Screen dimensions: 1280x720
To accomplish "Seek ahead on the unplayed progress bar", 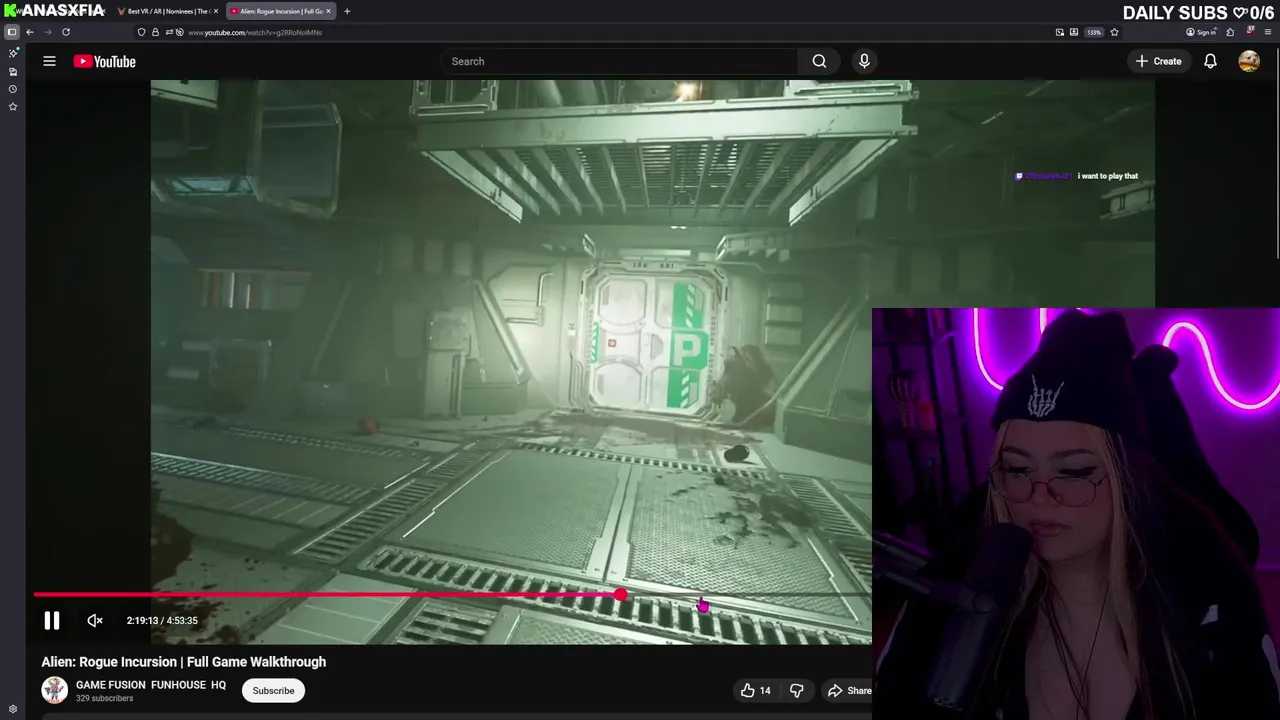I will pyautogui.click(x=748, y=595).
